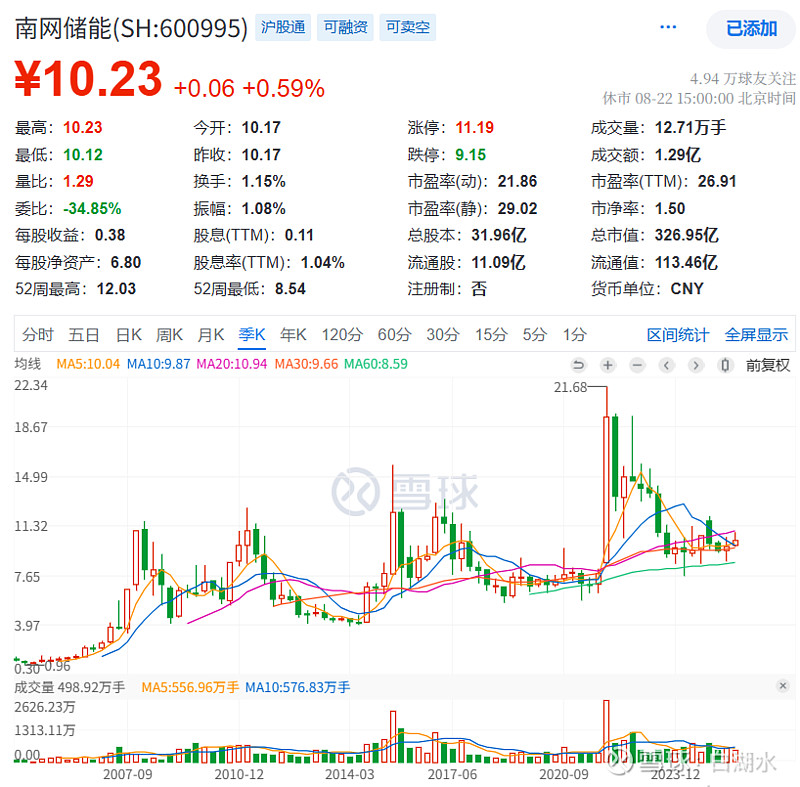Switch to the 120分 interval tab
Image resolution: width=800 pixels, height=787 pixels.
(x=342, y=335)
